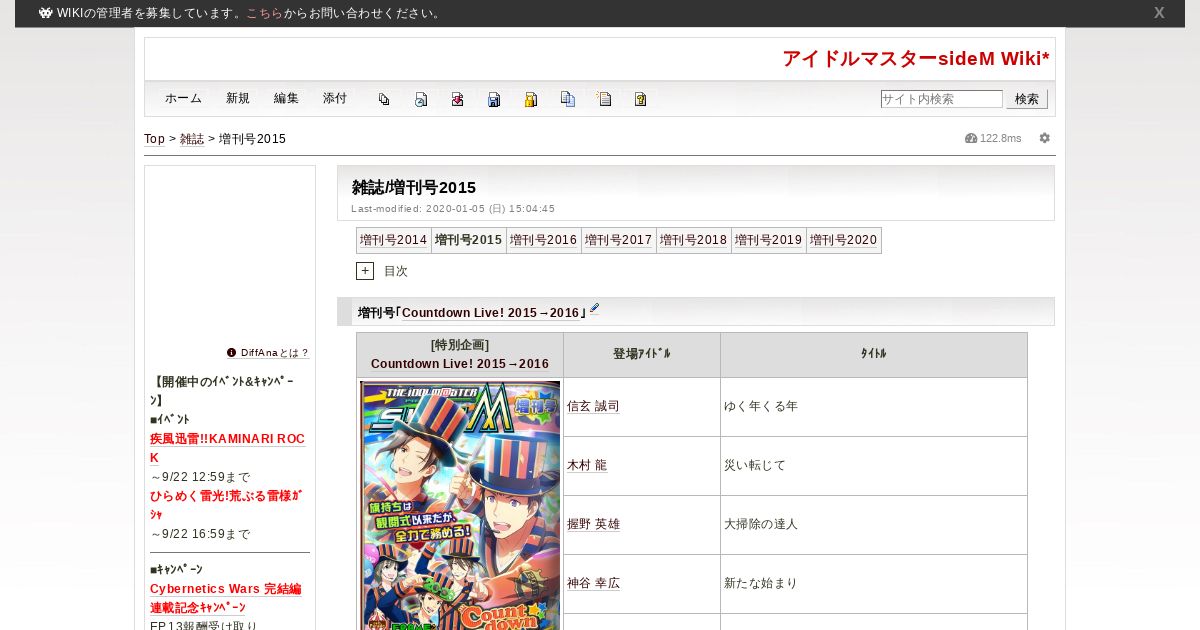Click the blue floppy disk save icon
This screenshot has height=630, width=1200.
click(x=494, y=99)
